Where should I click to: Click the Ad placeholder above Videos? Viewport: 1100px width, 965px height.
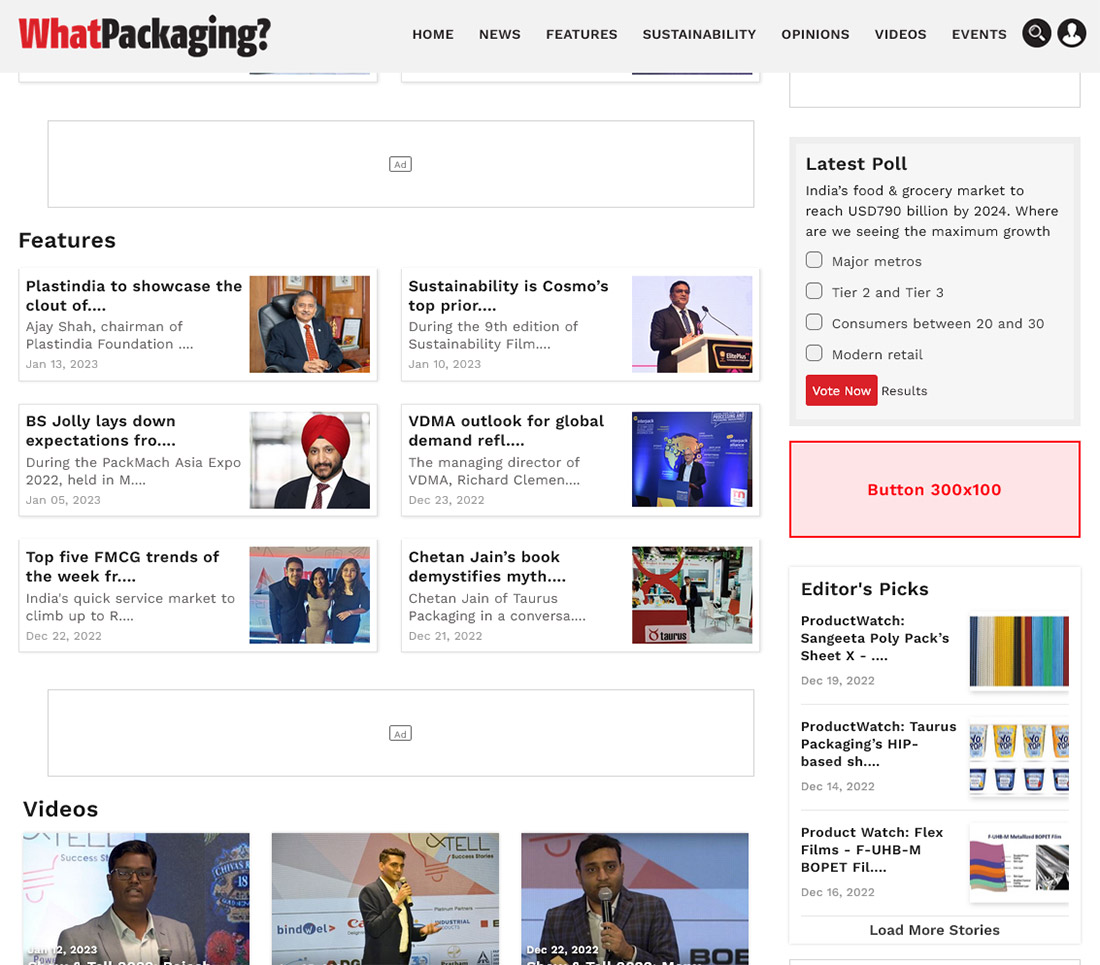click(x=401, y=733)
